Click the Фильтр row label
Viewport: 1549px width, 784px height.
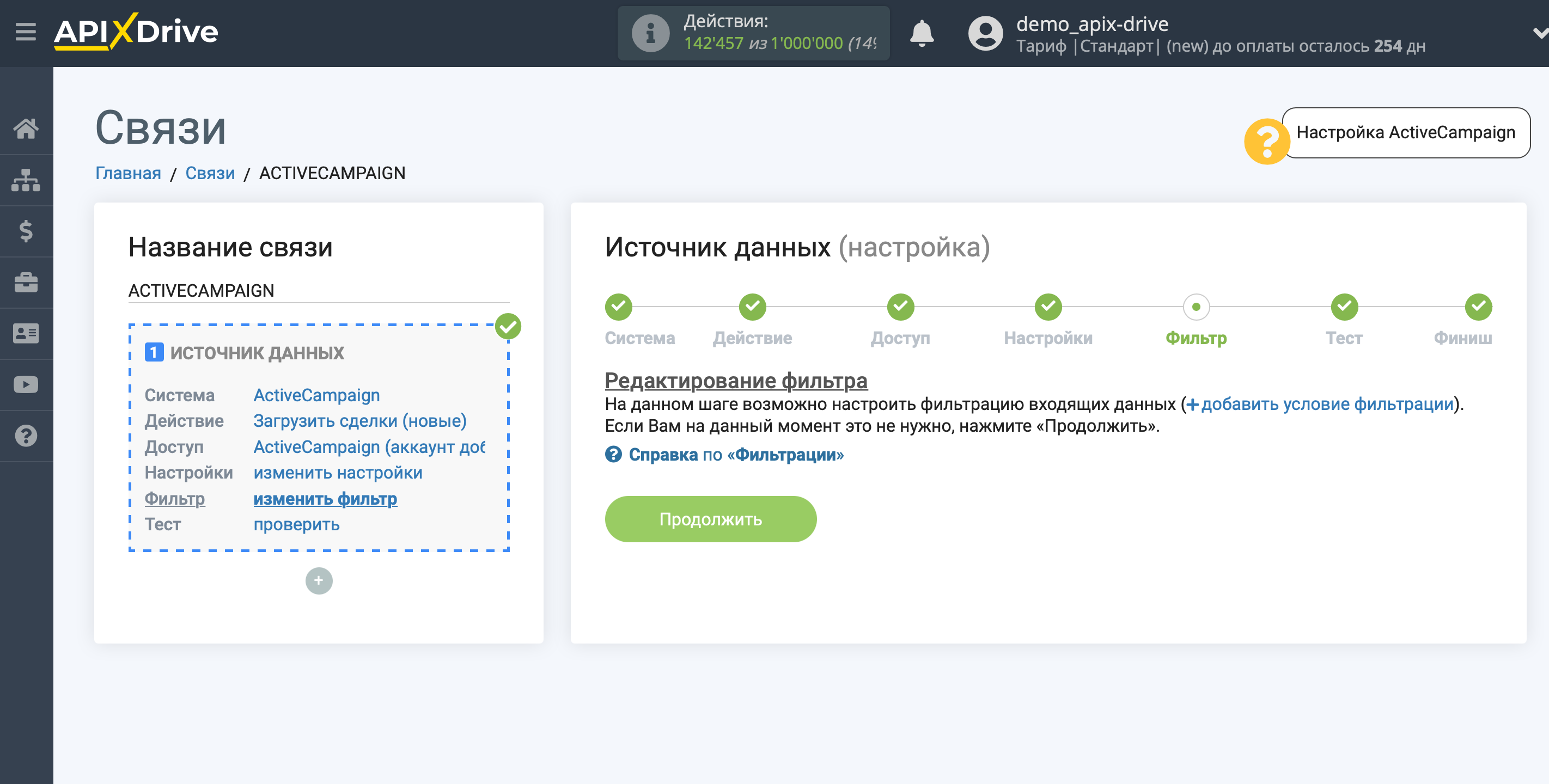[x=174, y=498]
